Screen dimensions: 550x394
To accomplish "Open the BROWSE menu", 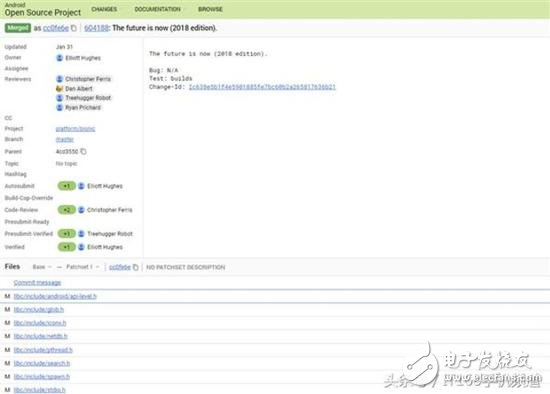I will coord(210,9).
